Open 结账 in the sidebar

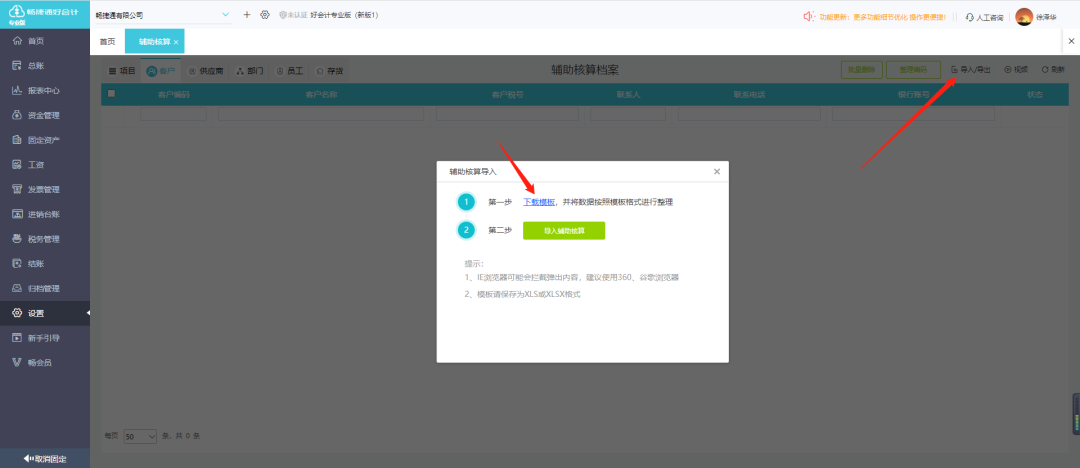tap(45, 264)
